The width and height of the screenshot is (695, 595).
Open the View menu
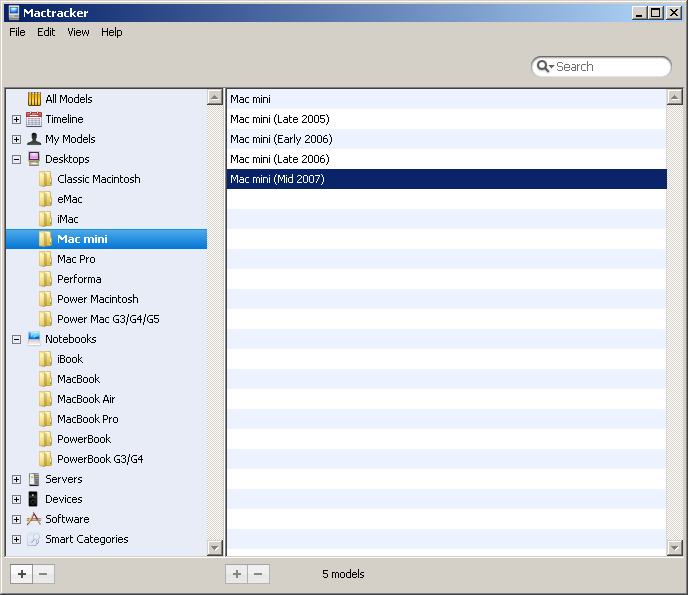pyautogui.click(x=78, y=32)
